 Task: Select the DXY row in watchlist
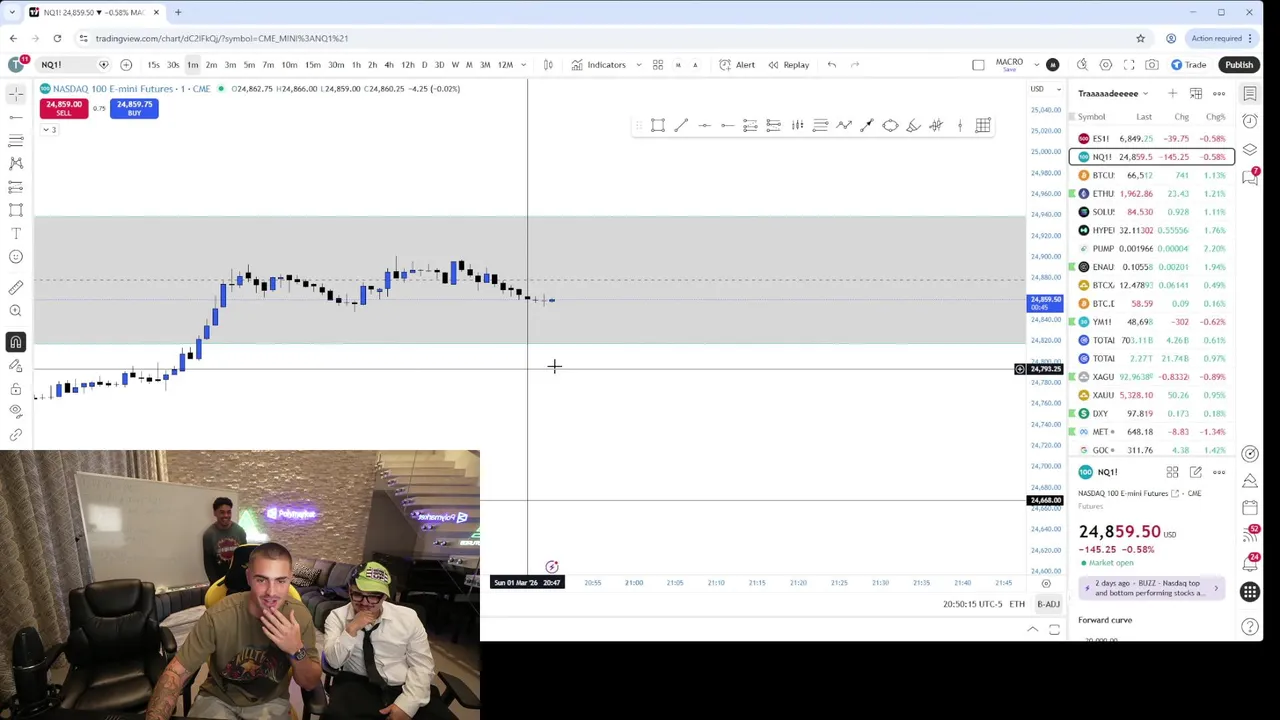[1152, 413]
